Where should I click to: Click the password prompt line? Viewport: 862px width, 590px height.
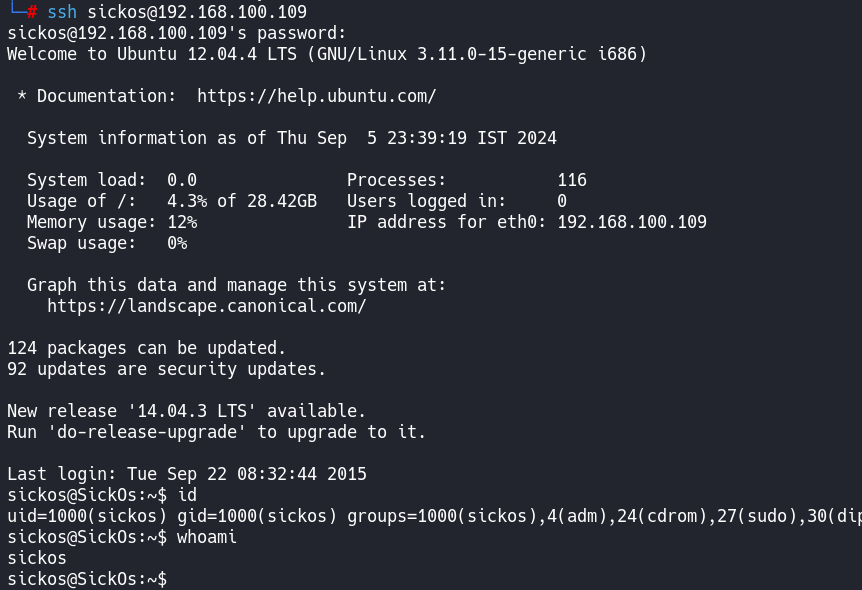[x=177, y=33]
